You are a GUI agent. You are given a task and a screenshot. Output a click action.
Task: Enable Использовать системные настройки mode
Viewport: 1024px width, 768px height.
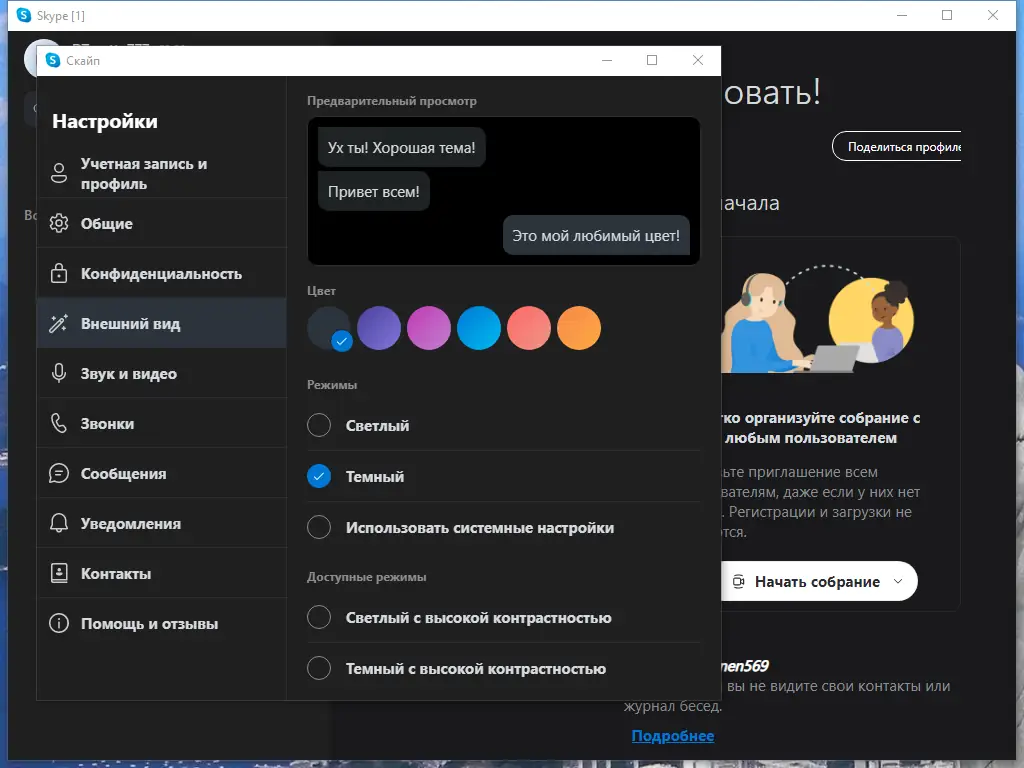[x=318, y=527]
